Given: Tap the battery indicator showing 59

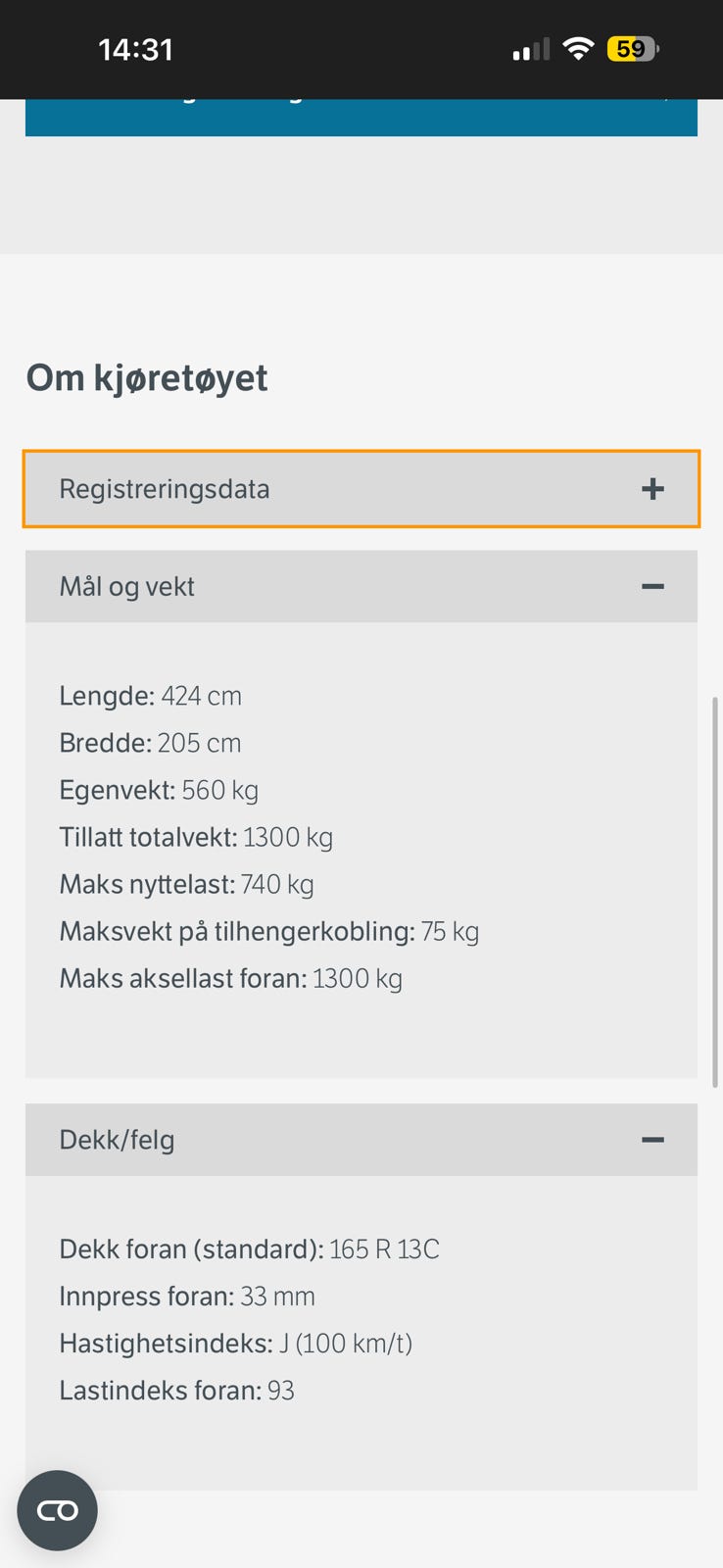Looking at the screenshot, I should click(x=633, y=49).
